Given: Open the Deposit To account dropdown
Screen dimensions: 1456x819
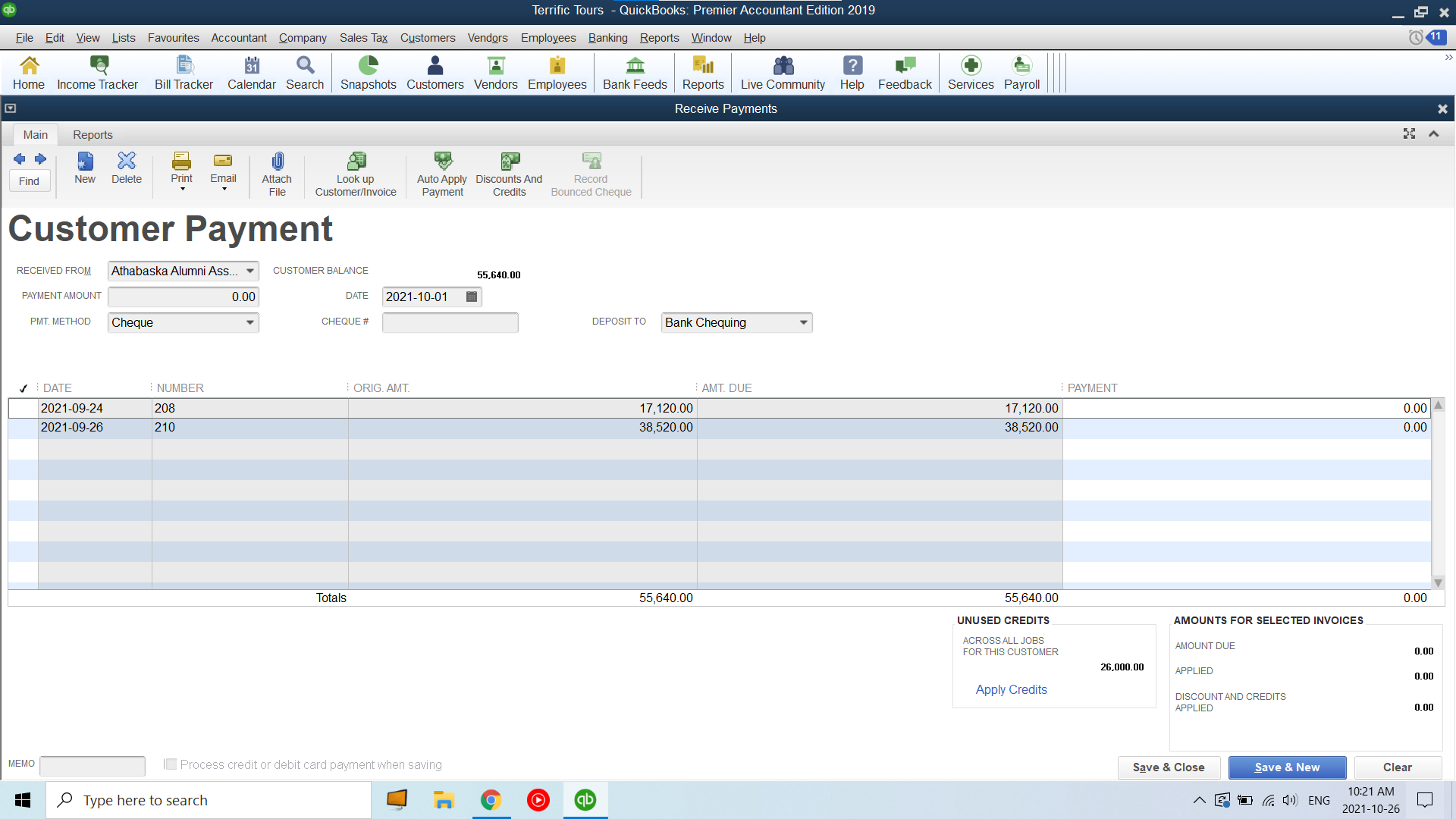Looking at the screenshot, I should 802,322.
